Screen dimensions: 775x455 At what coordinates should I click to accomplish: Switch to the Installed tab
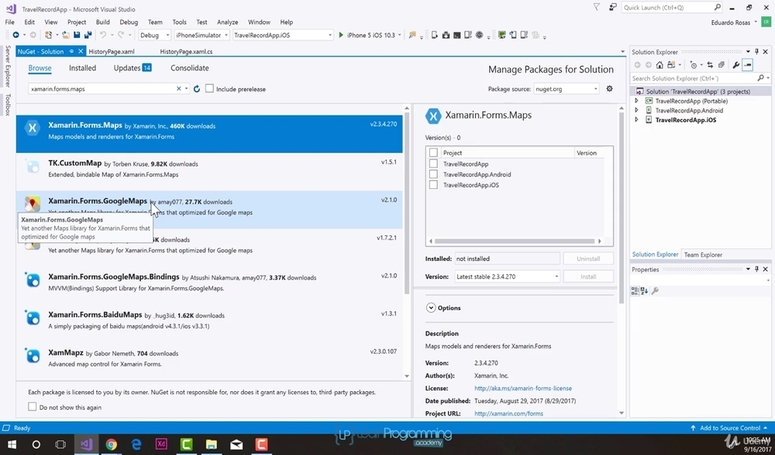82,68
